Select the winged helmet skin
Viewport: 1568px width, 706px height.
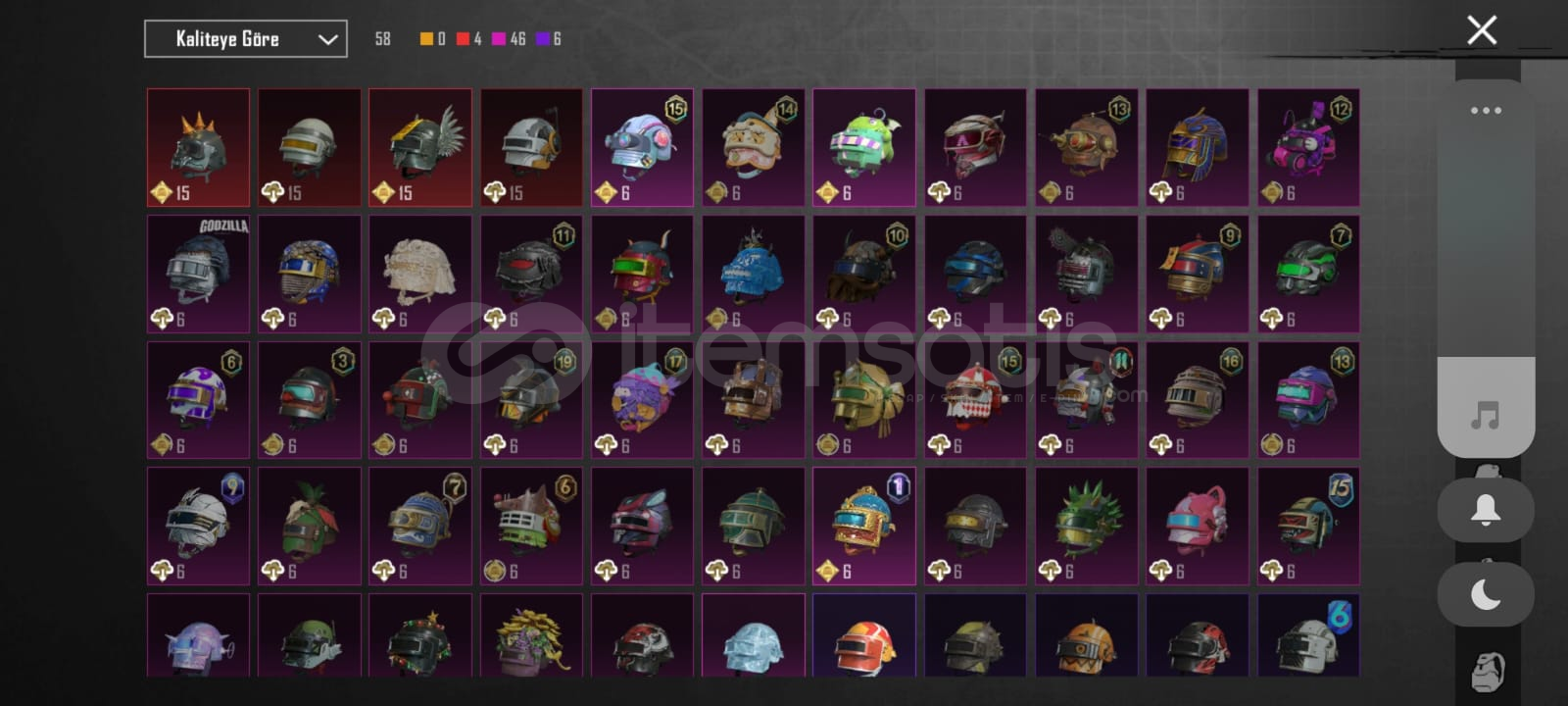coord(420,147)
